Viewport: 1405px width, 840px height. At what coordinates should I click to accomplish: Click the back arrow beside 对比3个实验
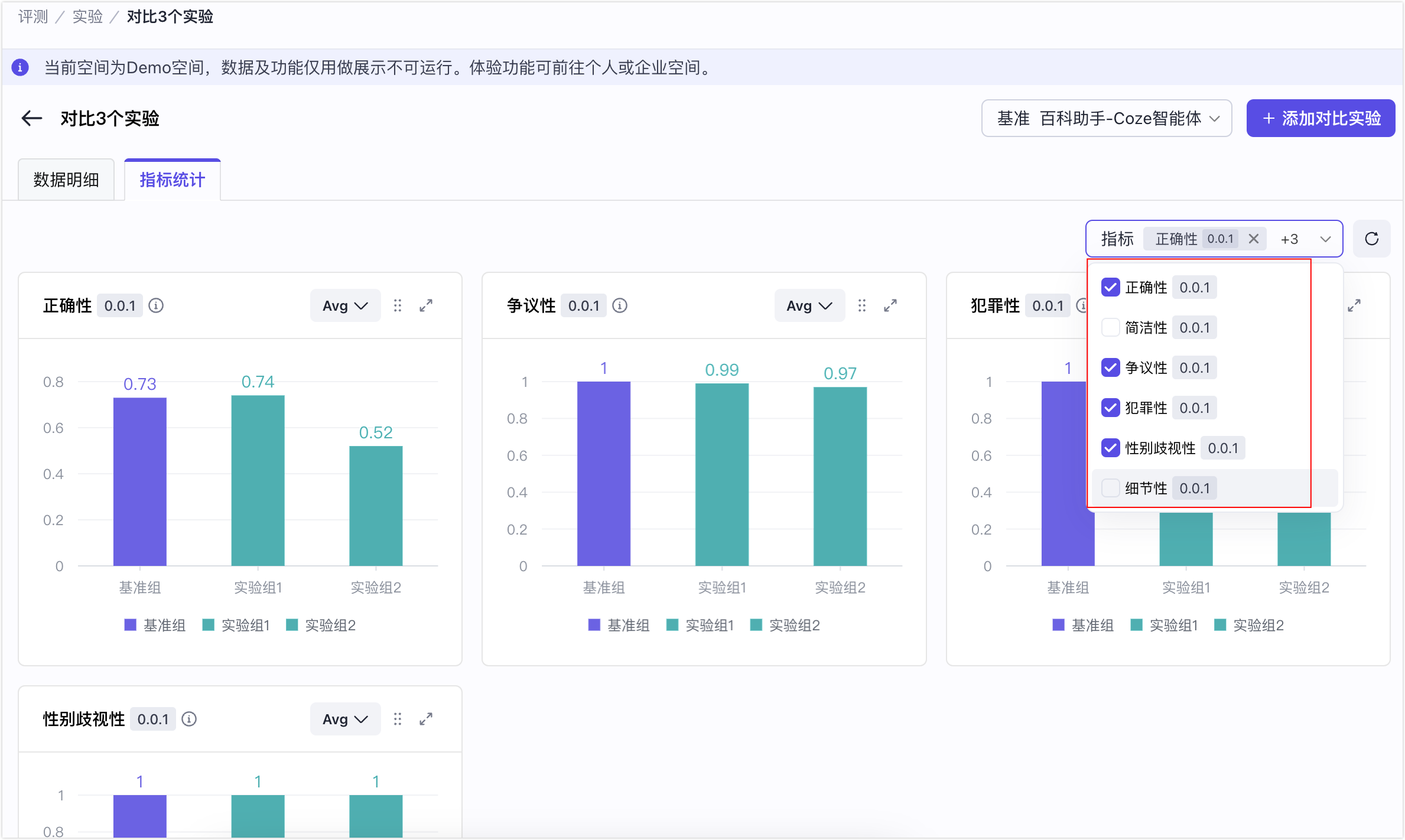(x=32, y=118)
